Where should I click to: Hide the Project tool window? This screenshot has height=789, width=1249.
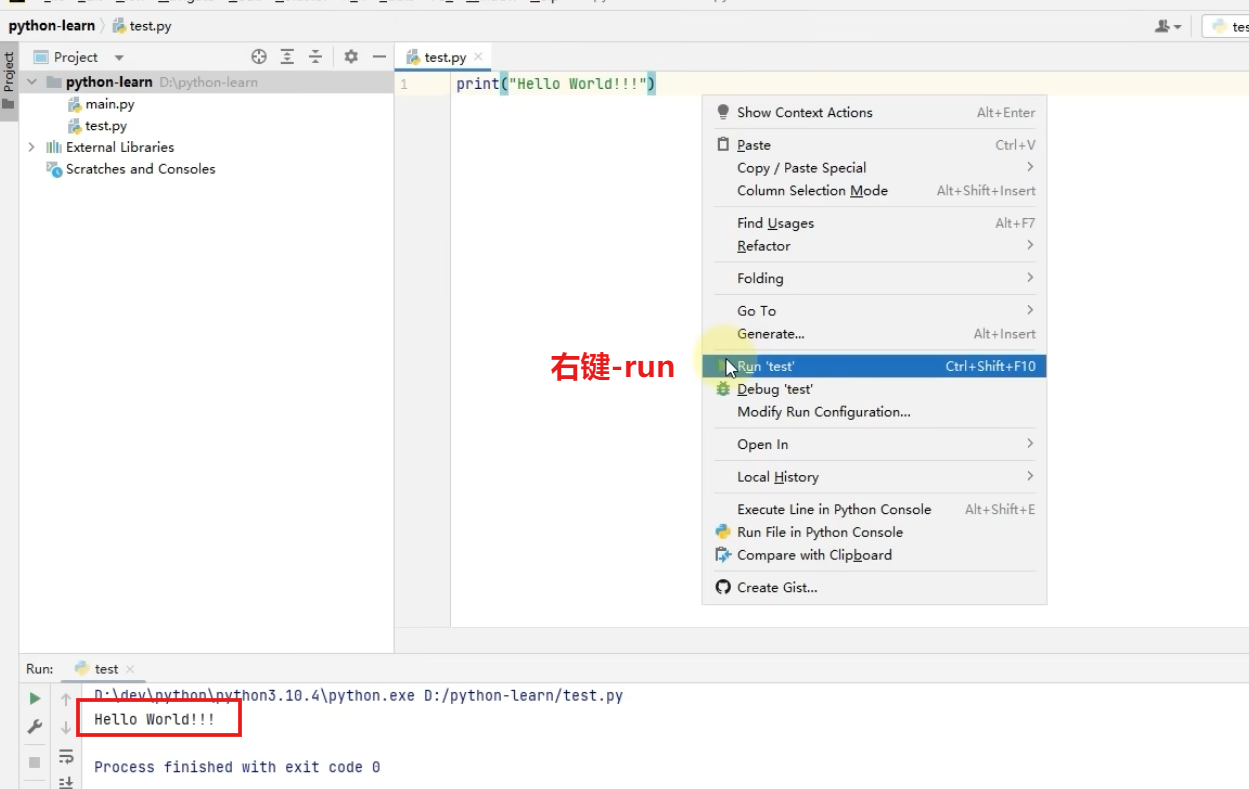pos(379,57)
